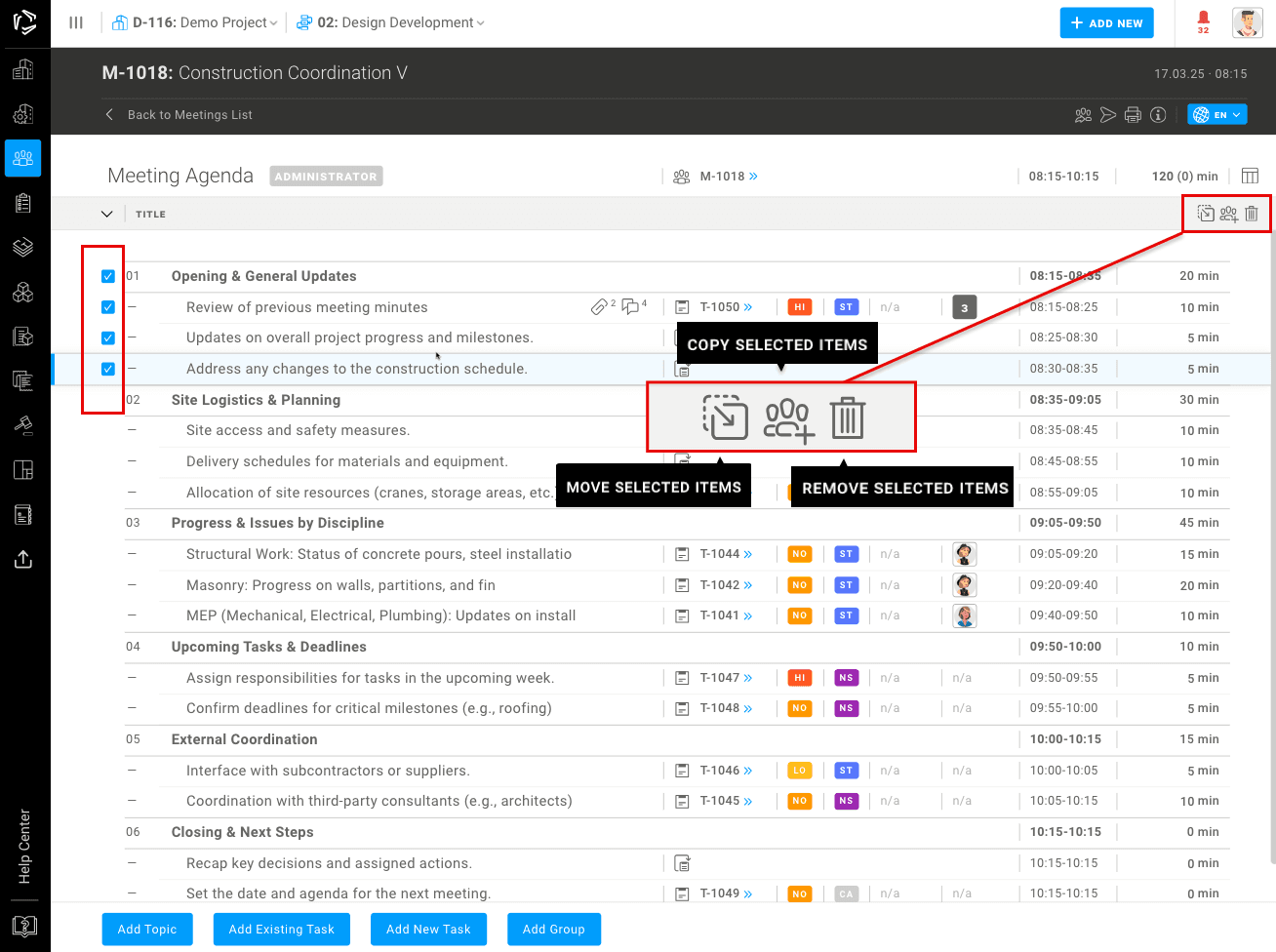Click the info icon in meeting header
This screenshot has width=1276, height=952.
1158,115
